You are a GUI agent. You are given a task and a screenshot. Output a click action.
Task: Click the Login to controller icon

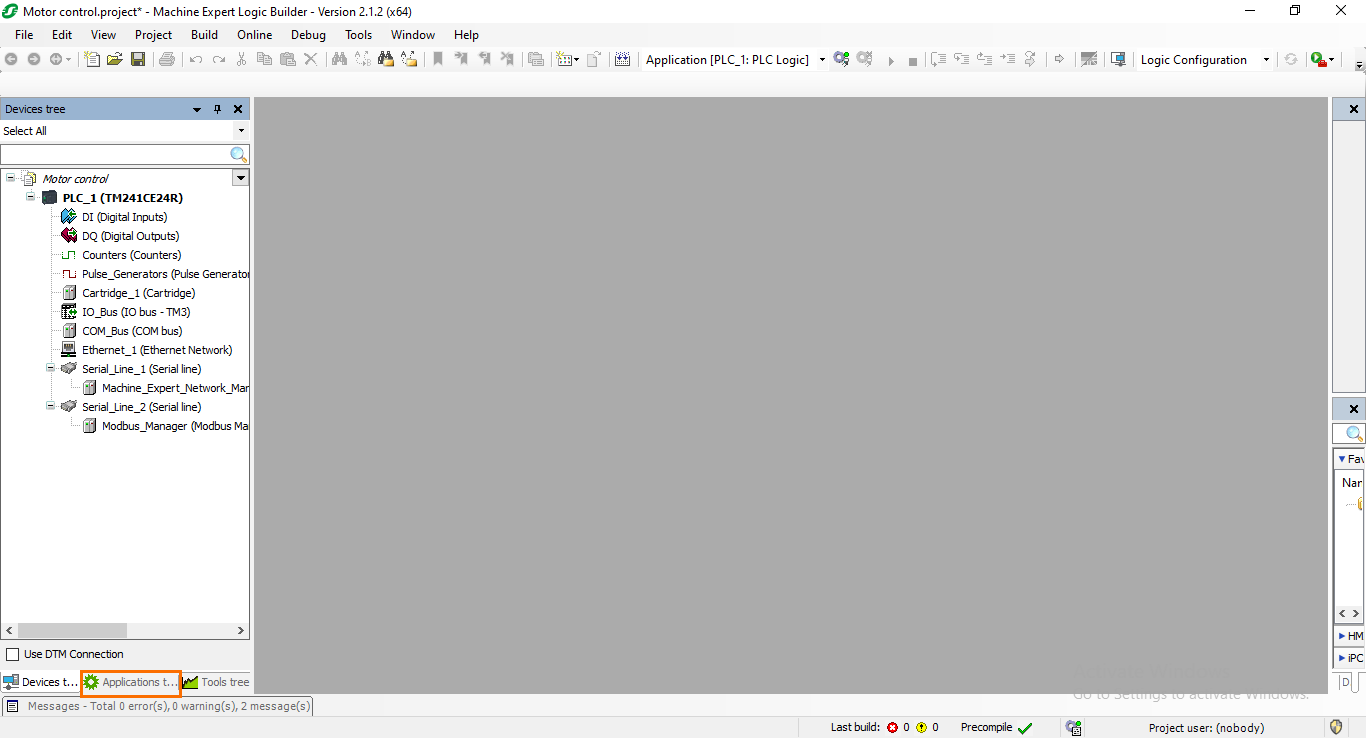841,60
